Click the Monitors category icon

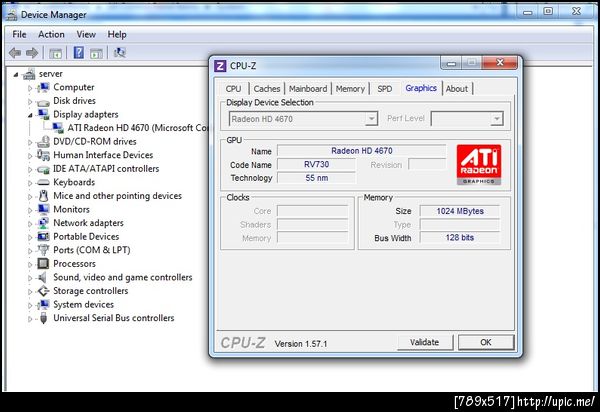click(43, 209)
